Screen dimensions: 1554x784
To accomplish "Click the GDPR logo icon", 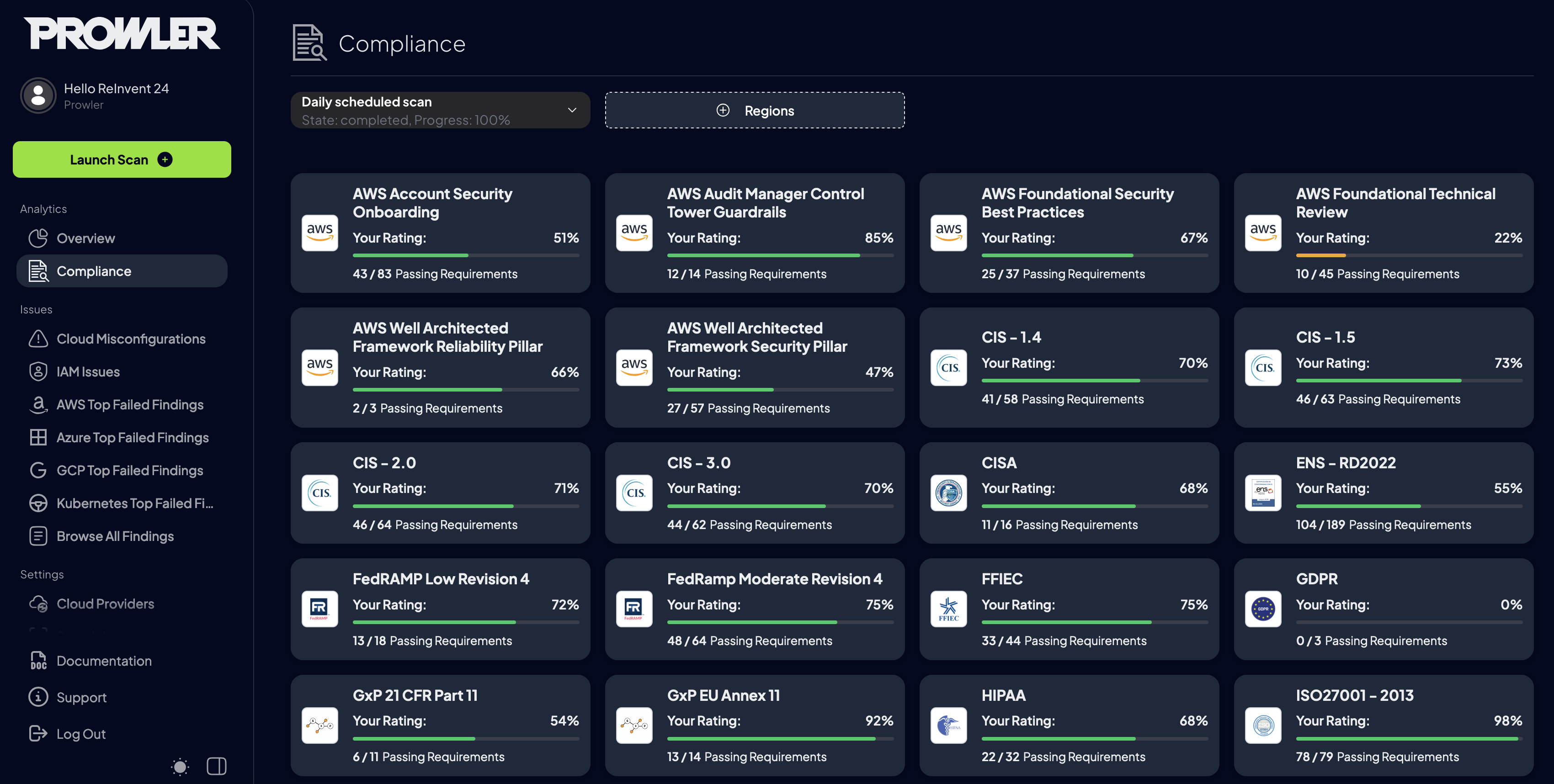I will pos(1262,609).
